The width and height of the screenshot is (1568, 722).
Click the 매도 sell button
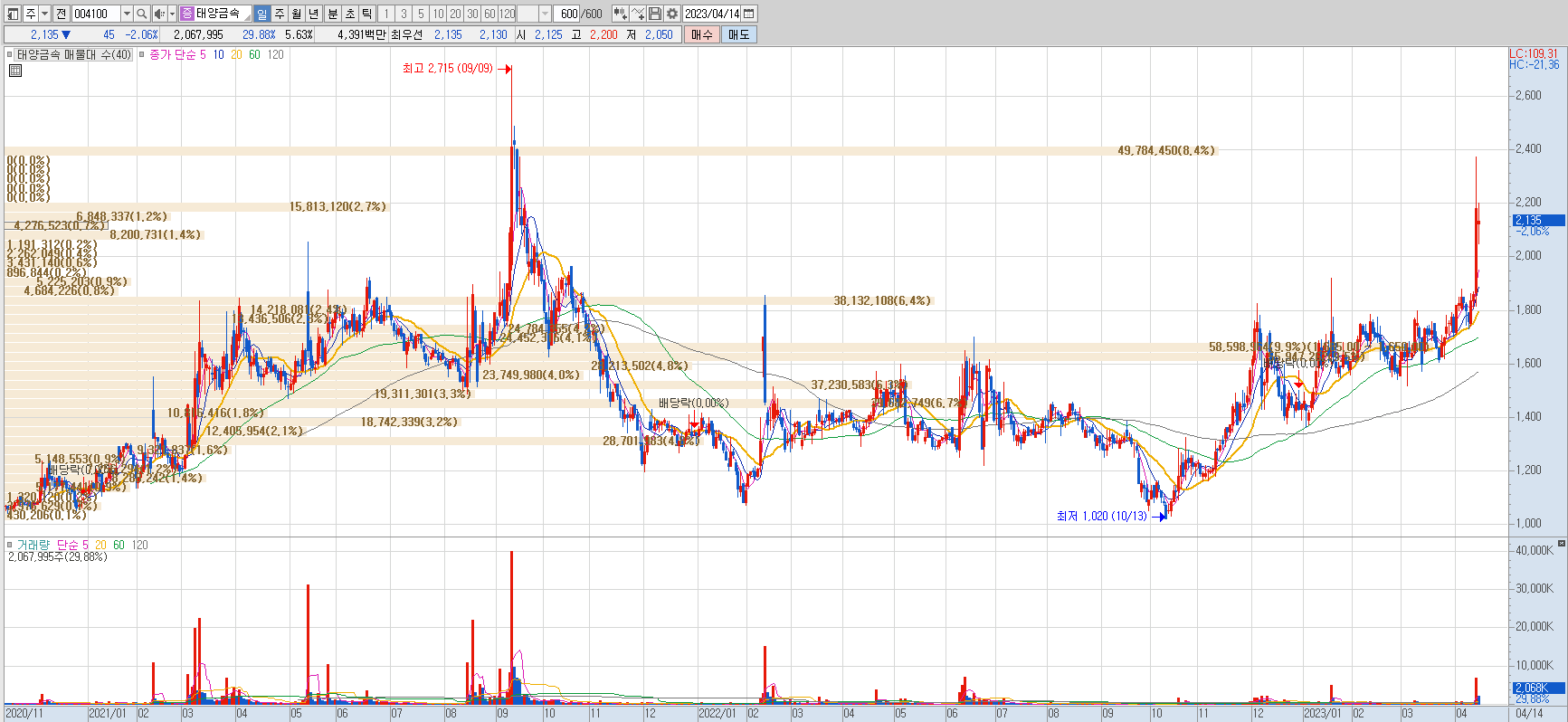pyautogui.click(x=739, y=34)
